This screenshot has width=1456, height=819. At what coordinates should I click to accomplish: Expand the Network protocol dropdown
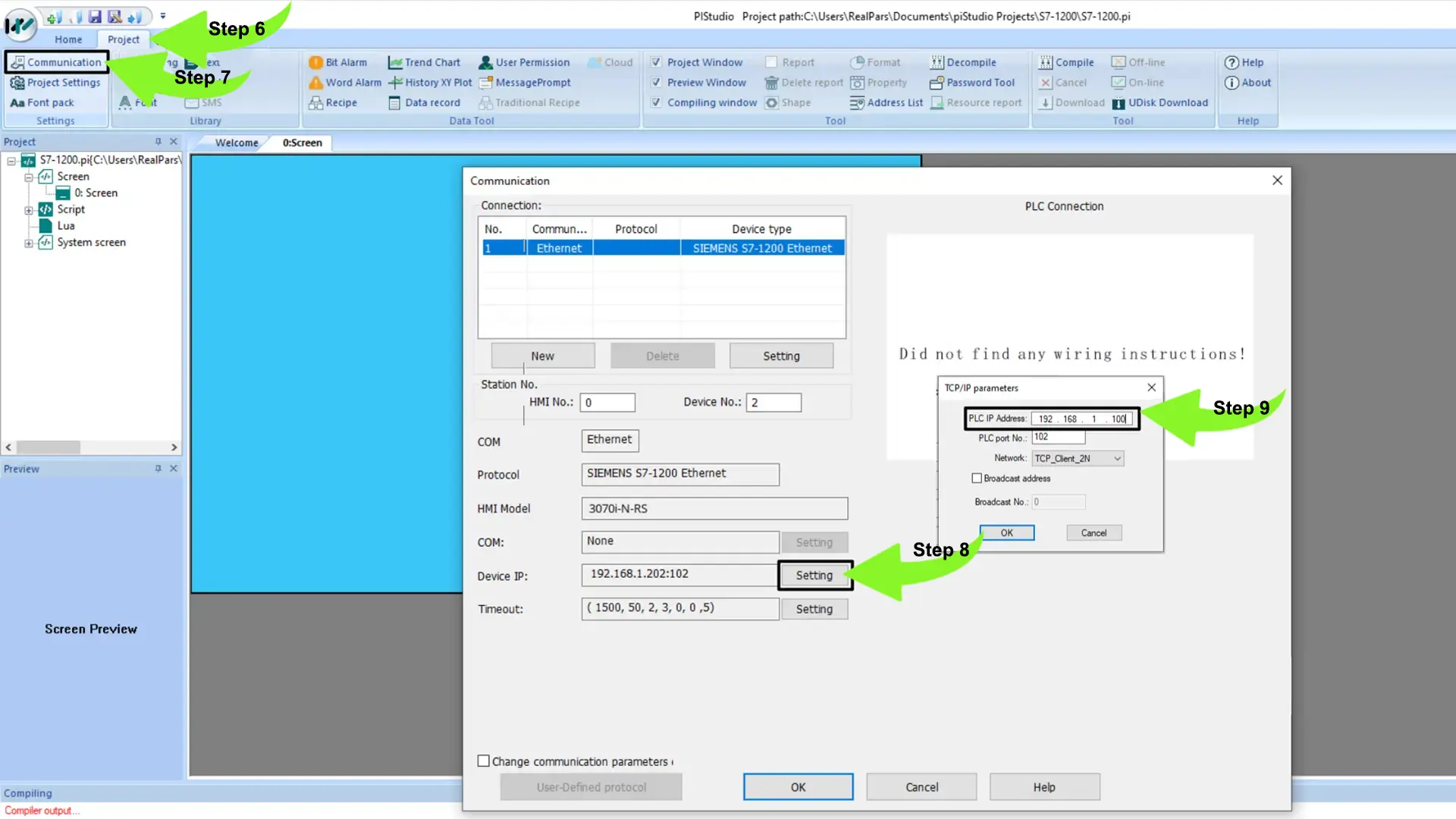[1116, 458]
